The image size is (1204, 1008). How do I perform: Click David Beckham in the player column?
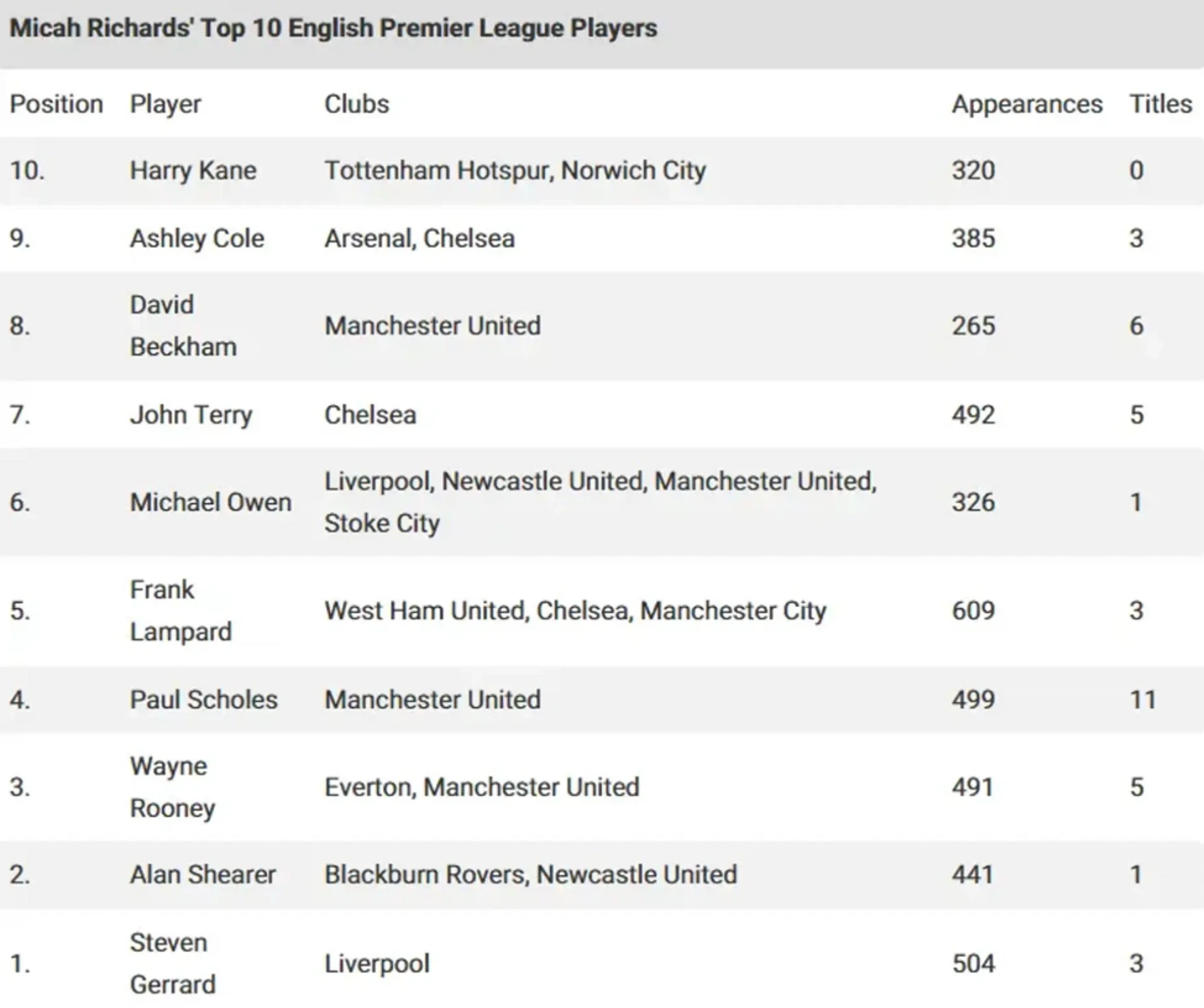point(183,326)
